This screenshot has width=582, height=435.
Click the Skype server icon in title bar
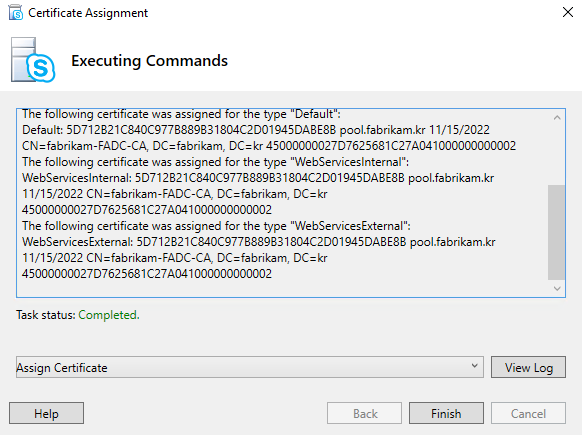pos(15,13)
